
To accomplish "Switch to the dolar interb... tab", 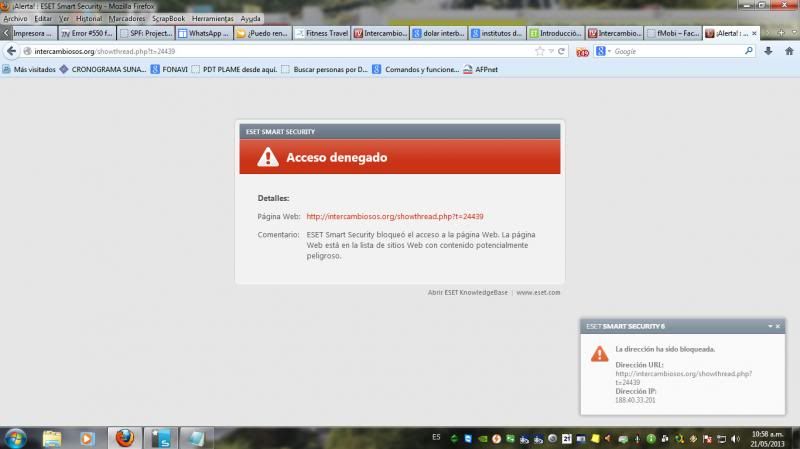I will [439, 33].
